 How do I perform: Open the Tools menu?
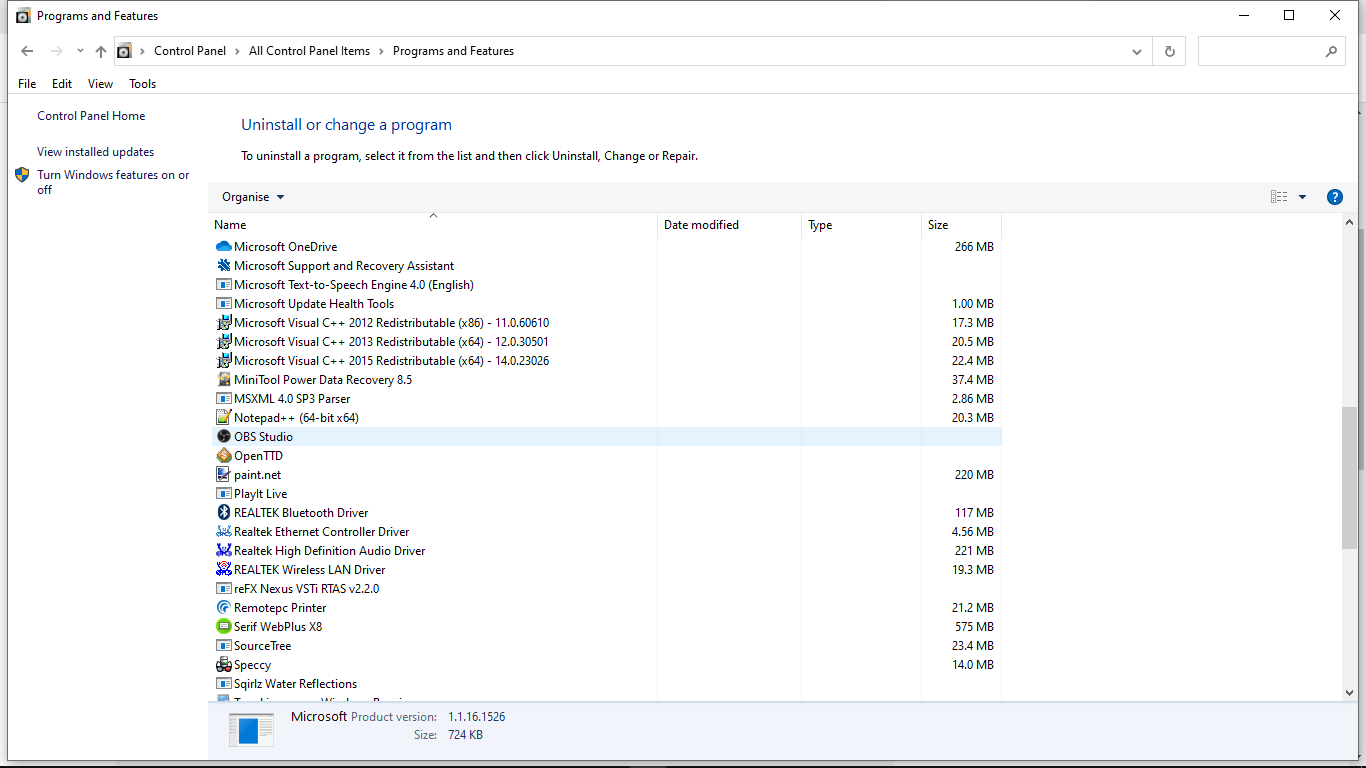tap(142, 84)
